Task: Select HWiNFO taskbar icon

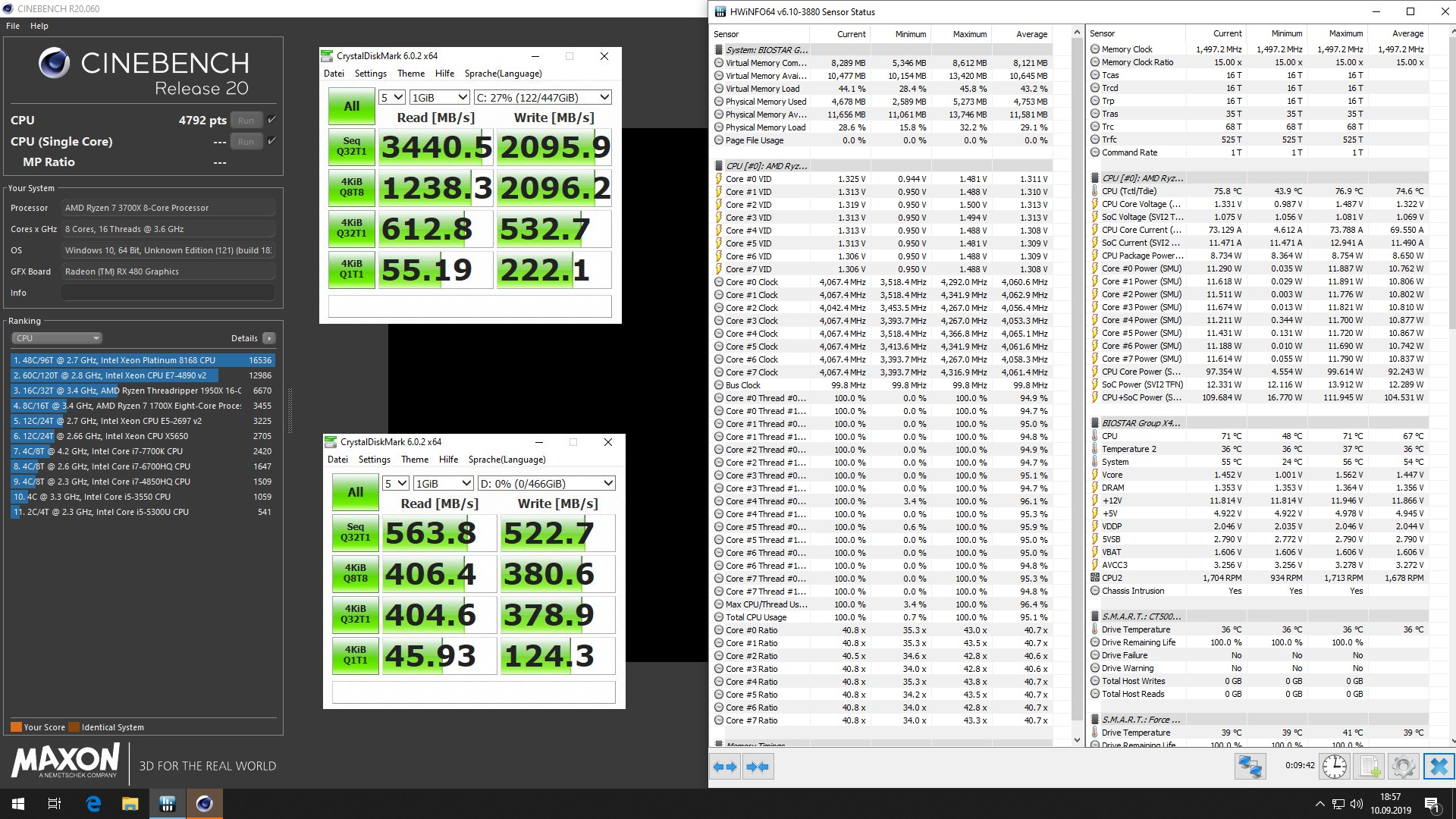Action: tap(168, 804)
